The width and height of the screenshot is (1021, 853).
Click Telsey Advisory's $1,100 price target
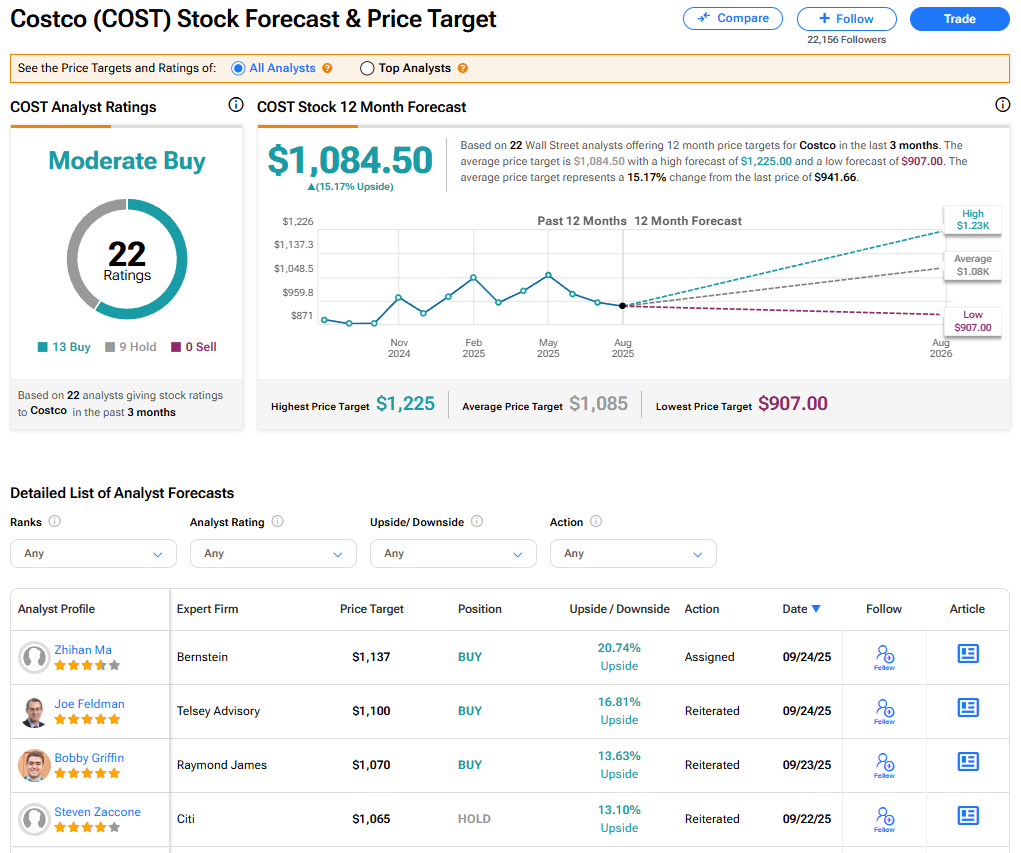[x=371, y=711]
